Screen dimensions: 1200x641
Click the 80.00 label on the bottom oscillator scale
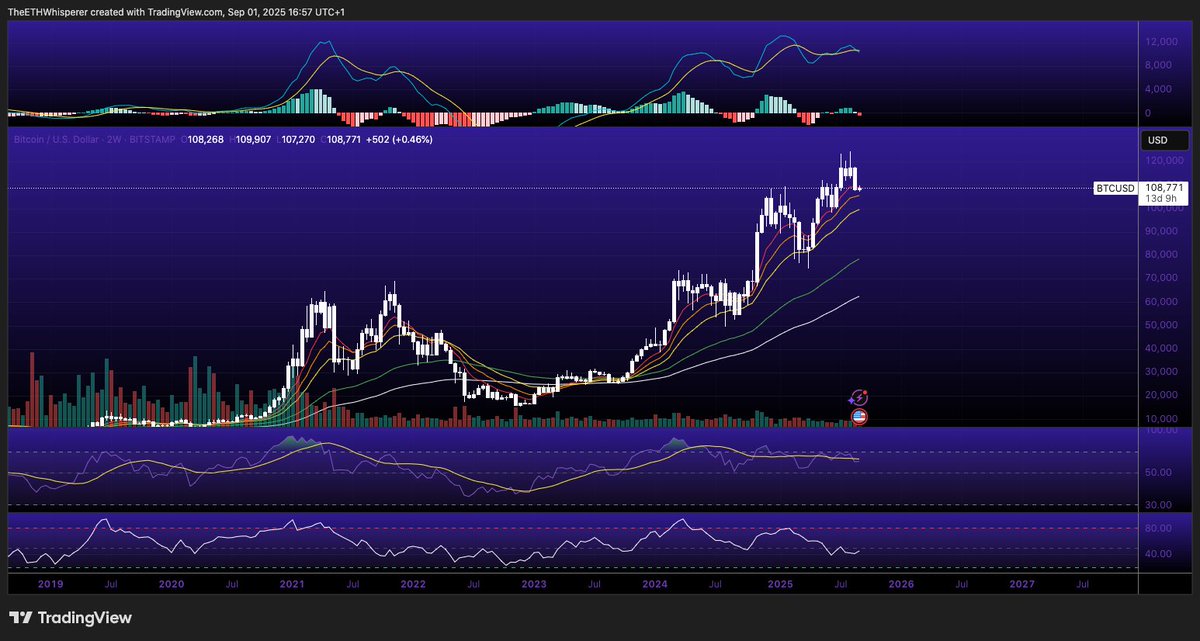click(x=1160, y=528)
